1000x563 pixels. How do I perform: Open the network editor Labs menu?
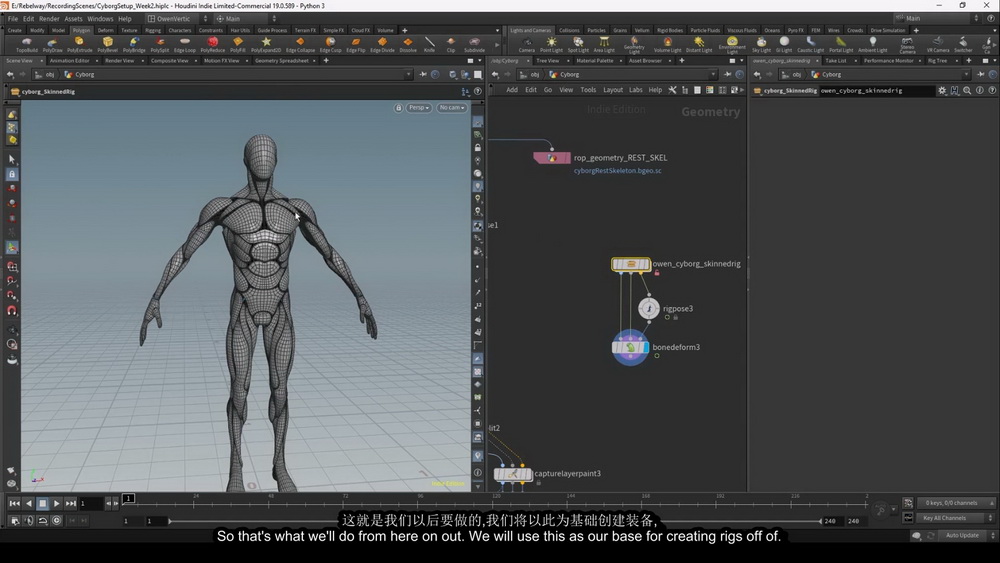click(x=636, y=90)
